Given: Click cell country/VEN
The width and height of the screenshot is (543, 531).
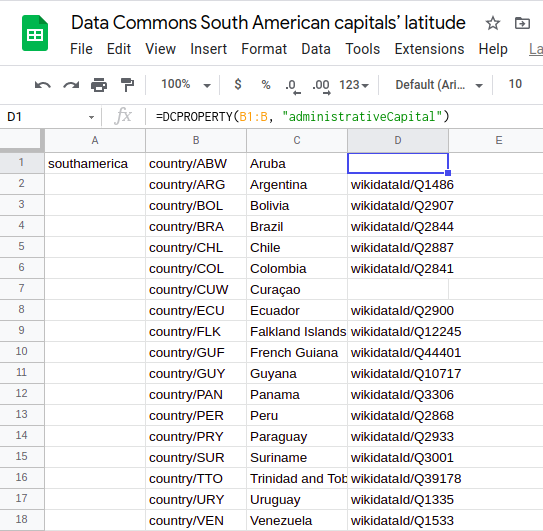Looking at the screenshot, I should 196,520.
